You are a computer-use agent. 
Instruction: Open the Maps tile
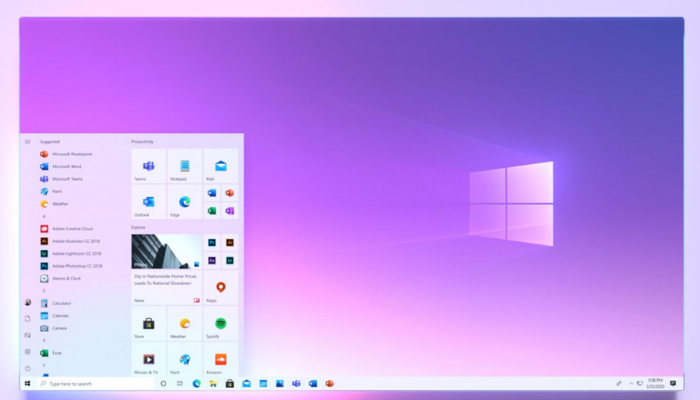tap(221, 288)
